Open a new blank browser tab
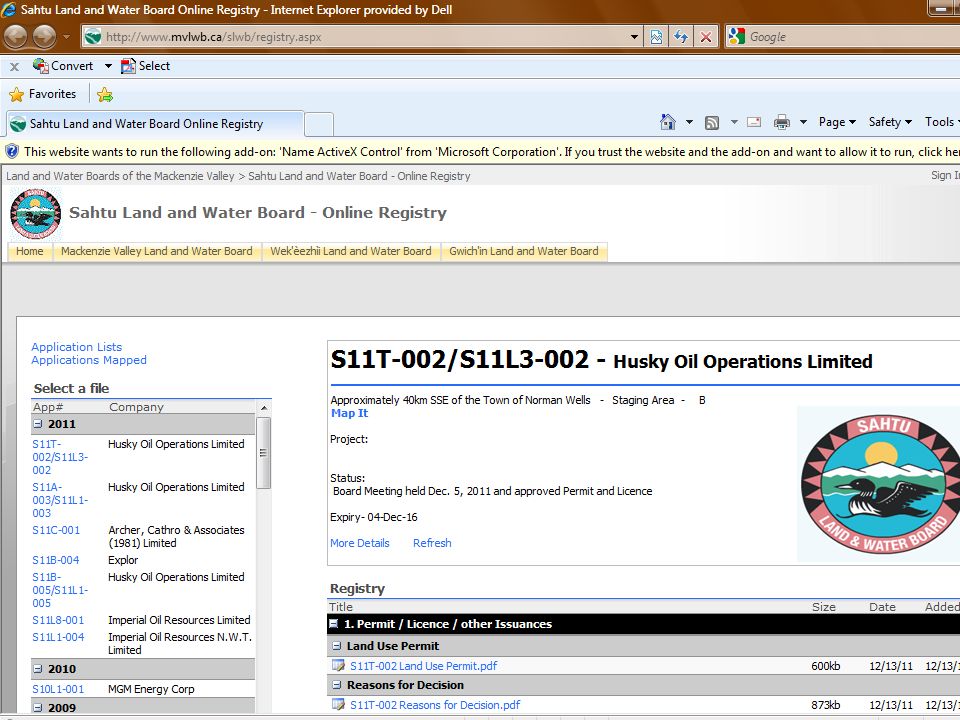This screenshot has width=960, height=720. click(x=319, y=124)
